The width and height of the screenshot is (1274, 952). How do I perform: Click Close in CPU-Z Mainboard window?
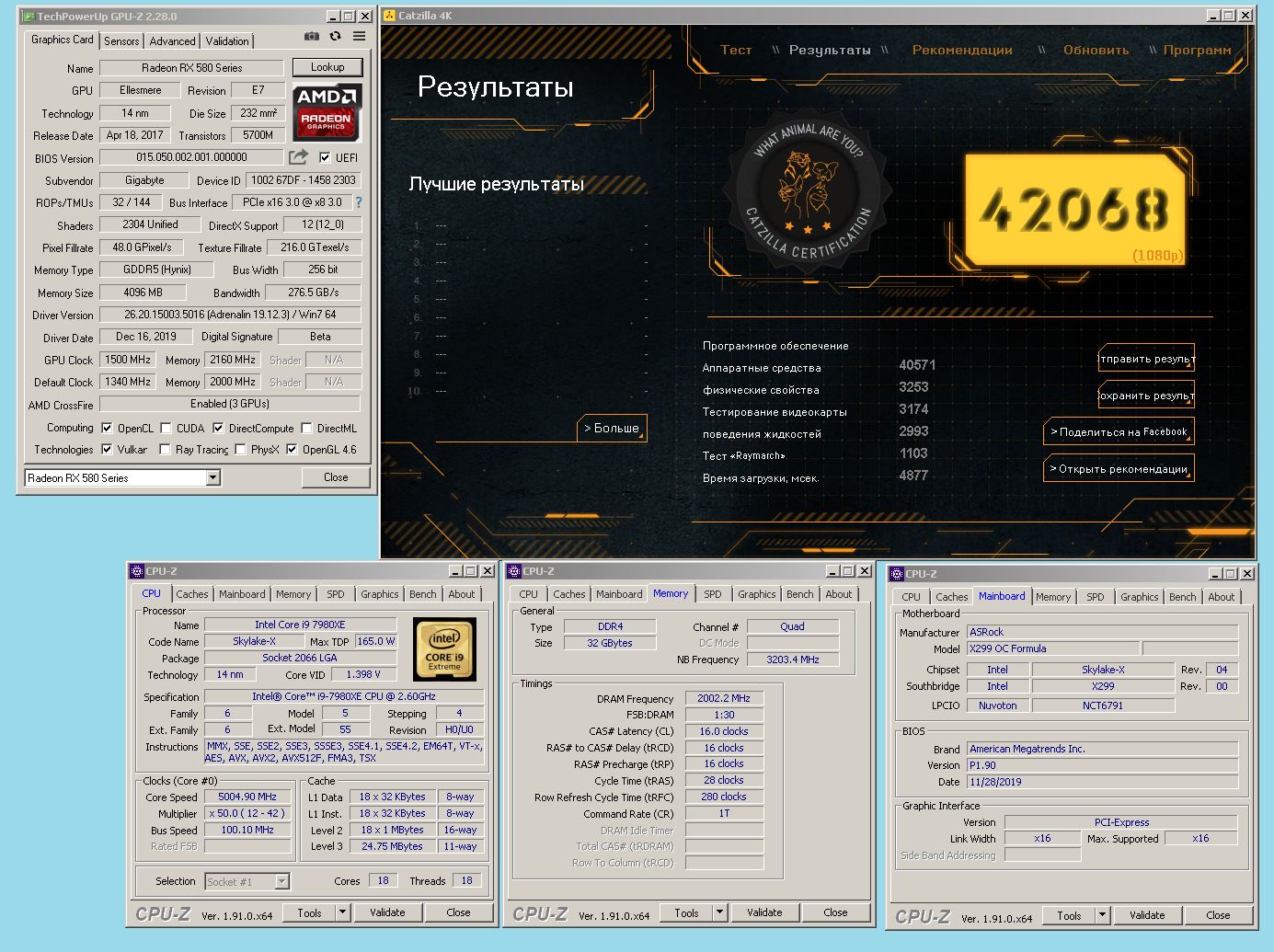(1218, 915)
